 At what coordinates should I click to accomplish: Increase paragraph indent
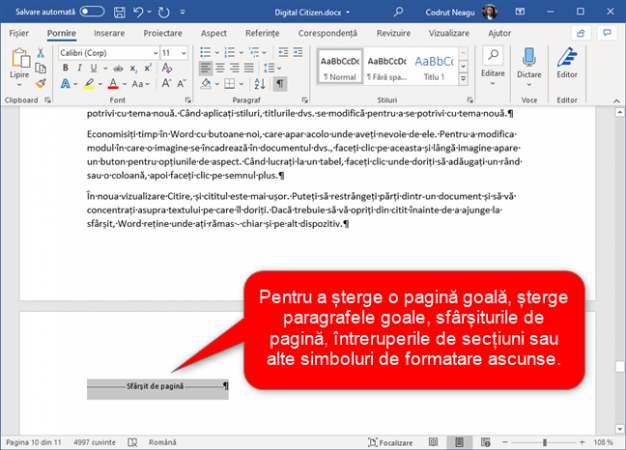click(298, 52)
